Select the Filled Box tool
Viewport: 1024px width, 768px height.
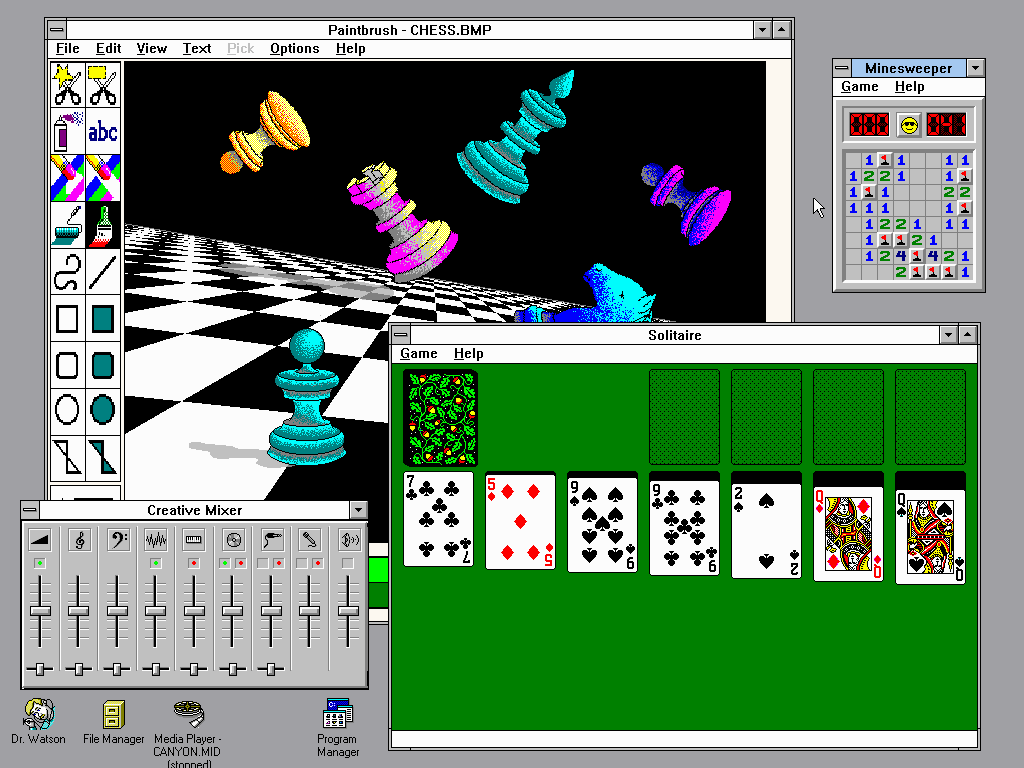click(x=103, y=318)
